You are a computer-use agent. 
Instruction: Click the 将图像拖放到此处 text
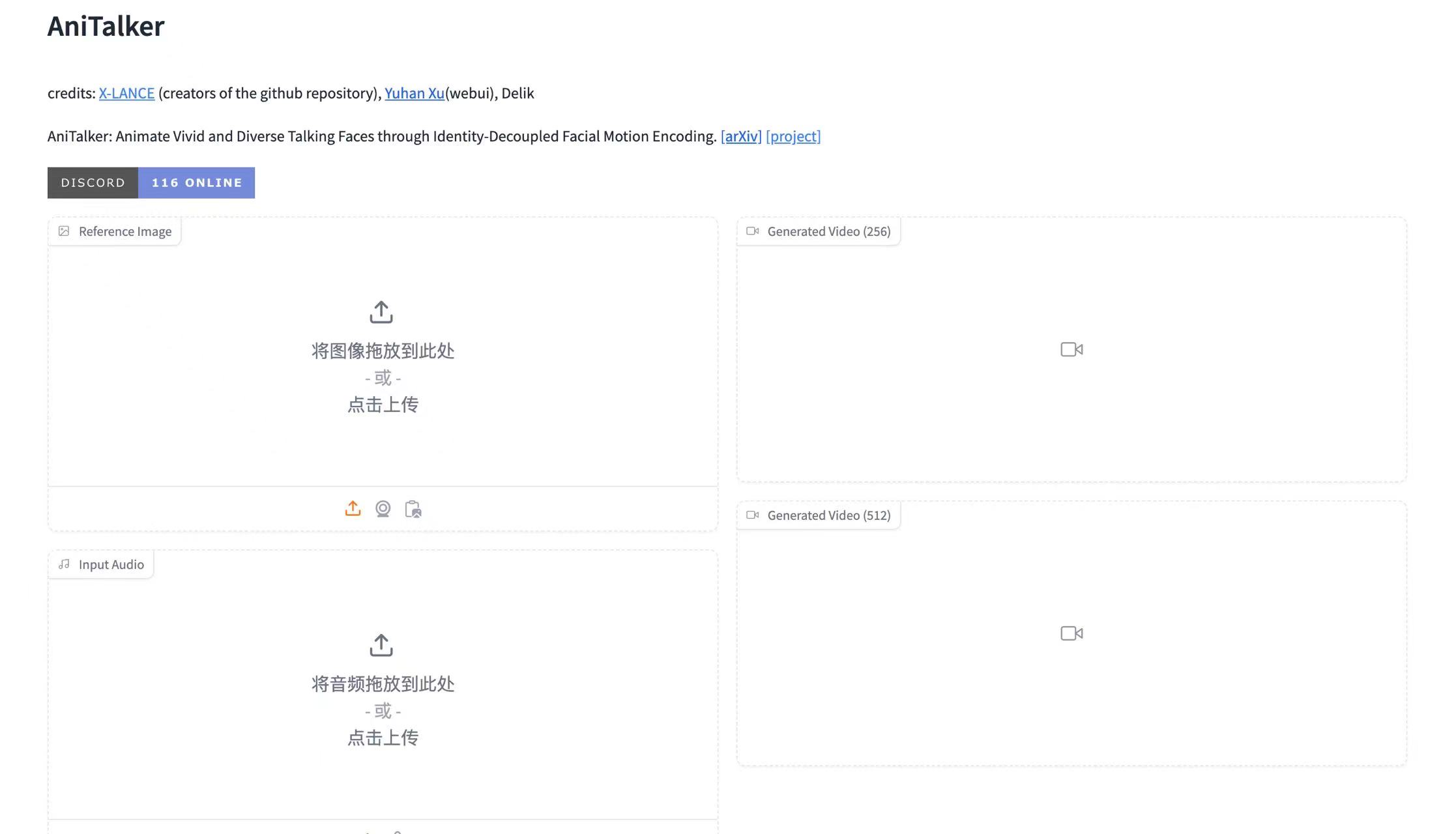click(383, 351)
